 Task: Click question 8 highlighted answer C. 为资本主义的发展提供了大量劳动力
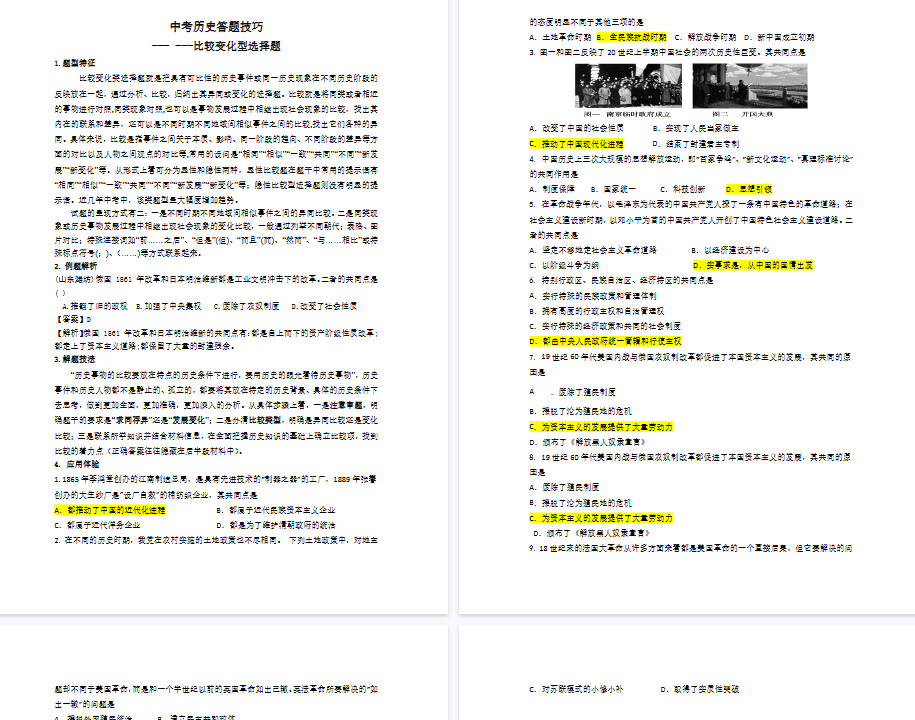(x=601, y=518)
